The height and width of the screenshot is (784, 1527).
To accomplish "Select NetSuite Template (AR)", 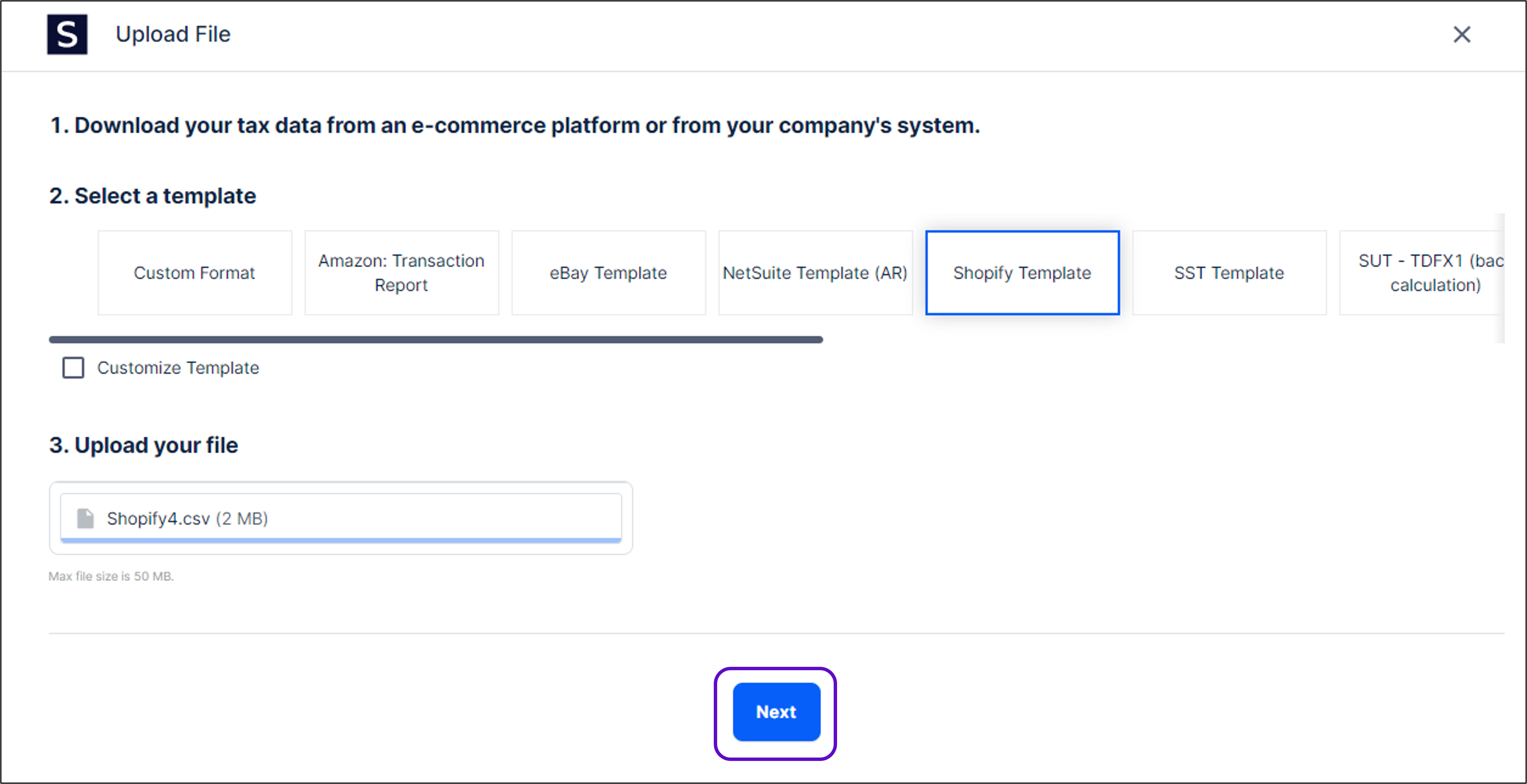I will tap(815, 273).
